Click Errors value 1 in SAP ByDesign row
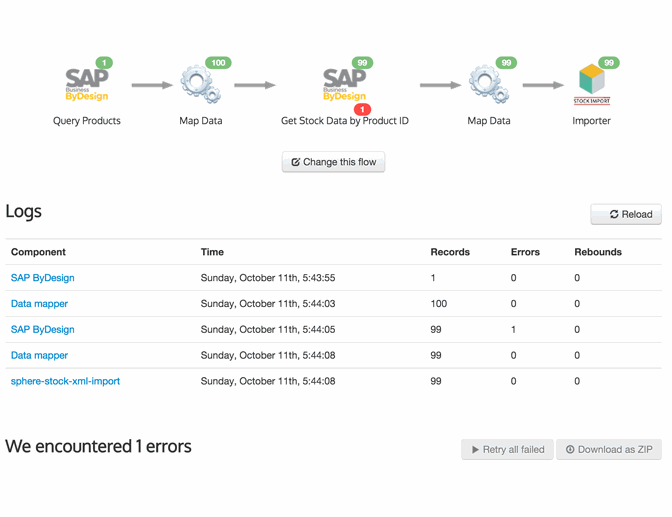Screen dimensions: 672x517 [x=513, y=329]
